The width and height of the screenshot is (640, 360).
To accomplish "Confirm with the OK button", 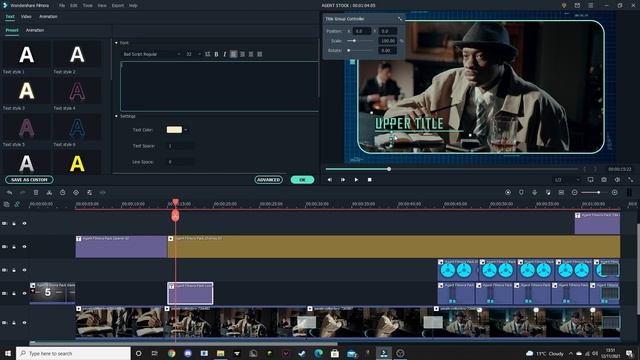I will [302, 180].
